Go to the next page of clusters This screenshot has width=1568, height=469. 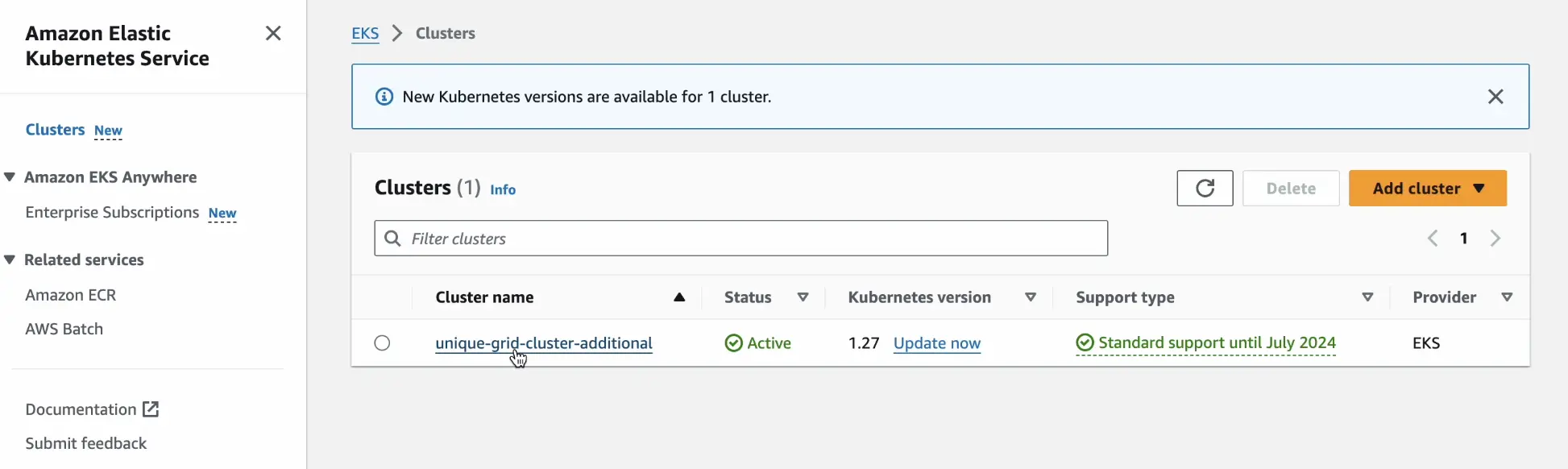1495,238
